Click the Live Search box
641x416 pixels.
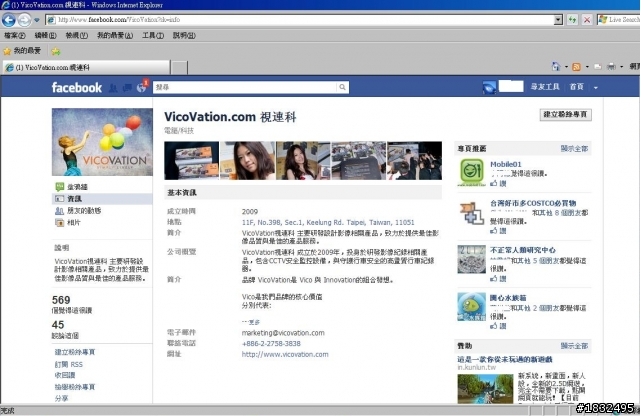point(620,20)
